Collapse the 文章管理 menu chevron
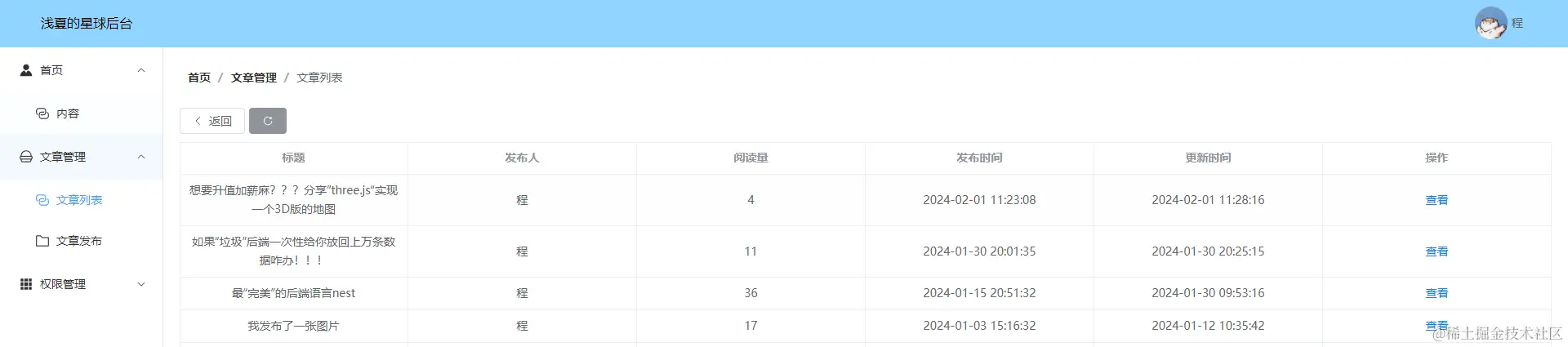The image size is (1568, 347). click(x=141, y=157)
